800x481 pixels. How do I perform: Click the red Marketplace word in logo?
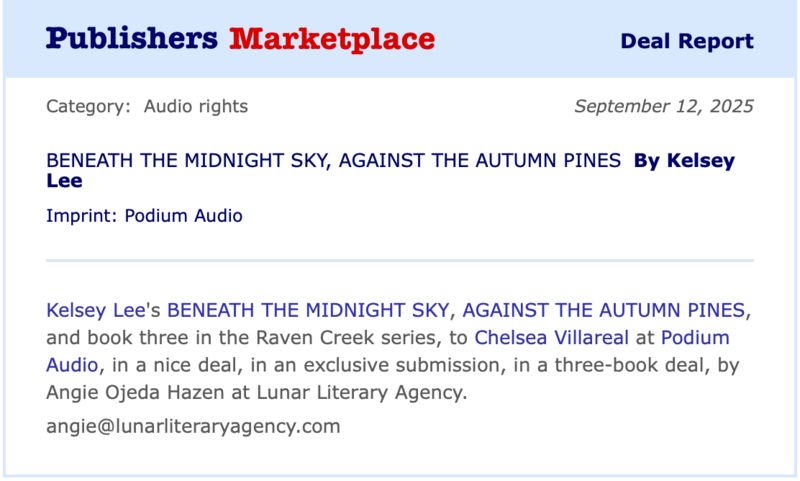tap(332, 39)
